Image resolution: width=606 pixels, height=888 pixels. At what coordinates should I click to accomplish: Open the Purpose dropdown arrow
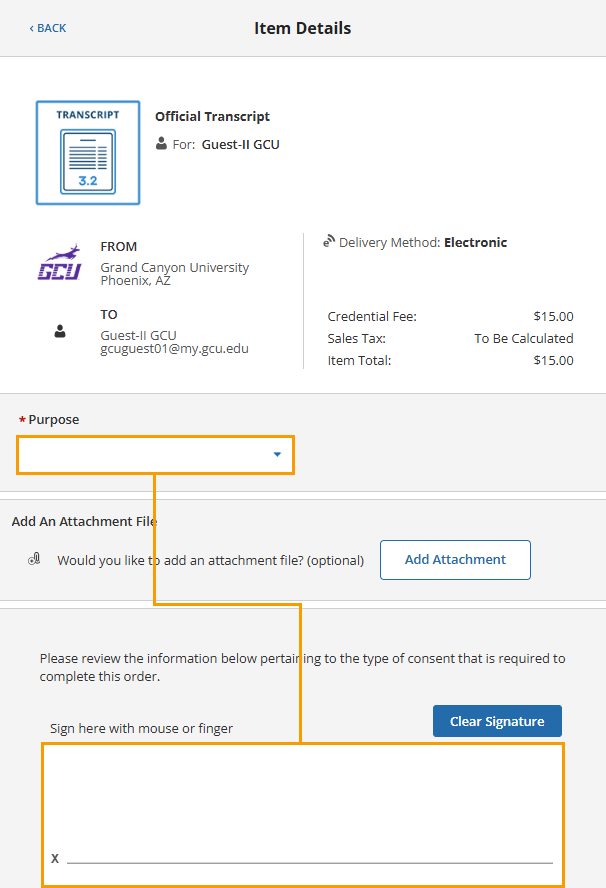pos(278,454)
